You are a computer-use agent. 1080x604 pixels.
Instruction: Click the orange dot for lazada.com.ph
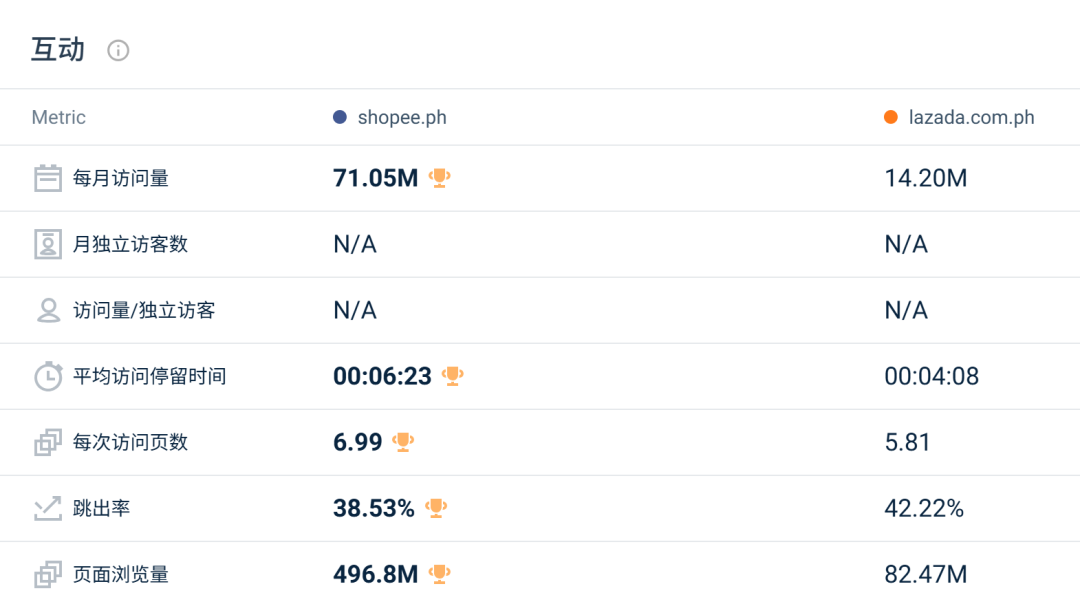click(x=891, y=117)
